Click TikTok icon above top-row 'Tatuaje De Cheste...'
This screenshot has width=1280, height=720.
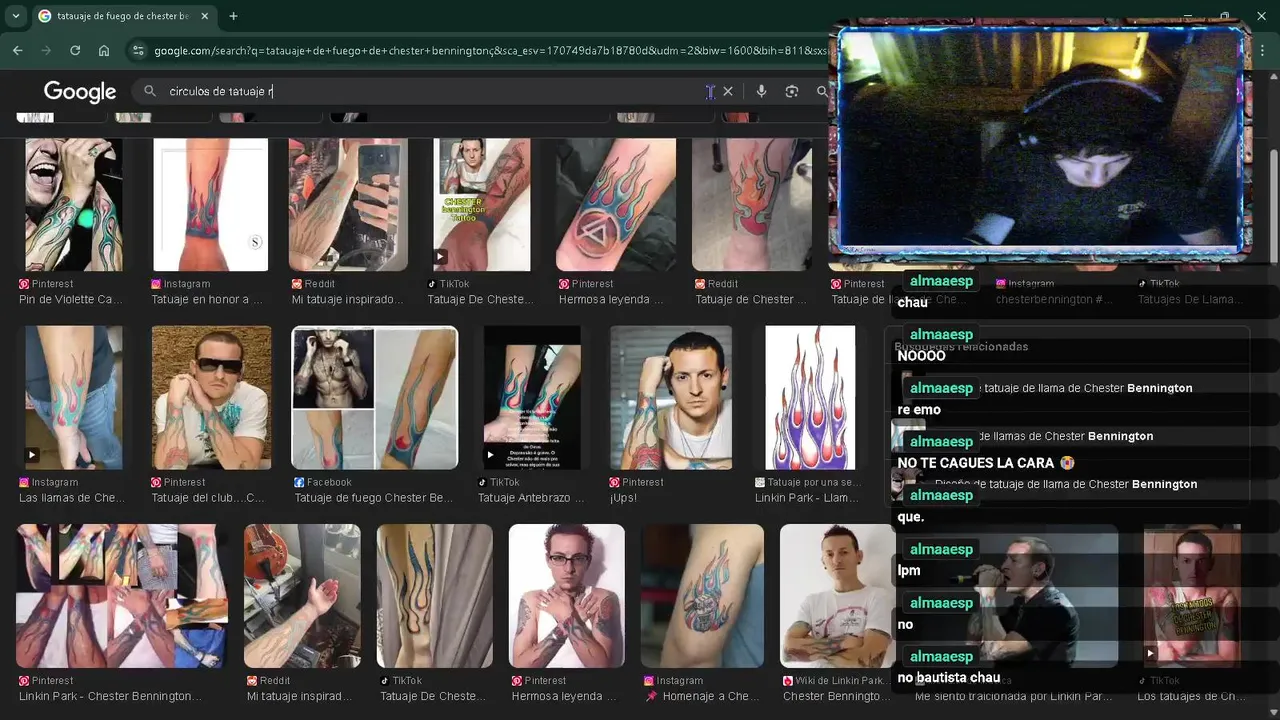[432, 284]
